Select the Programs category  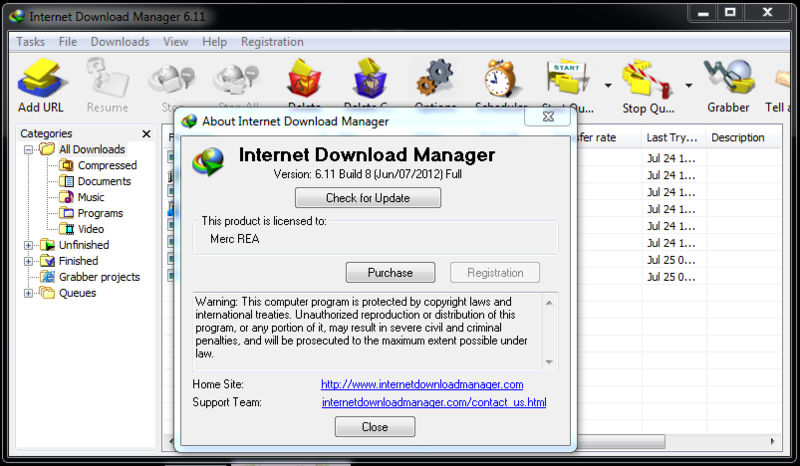click(100, 213)
